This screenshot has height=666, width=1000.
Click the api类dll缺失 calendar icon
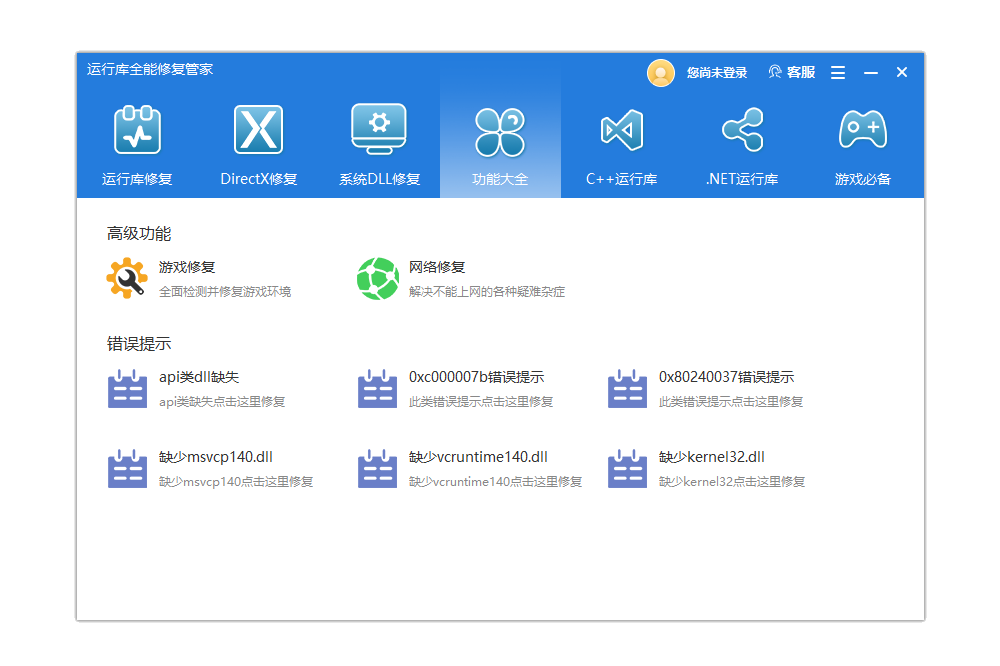(x=127, y=388)
